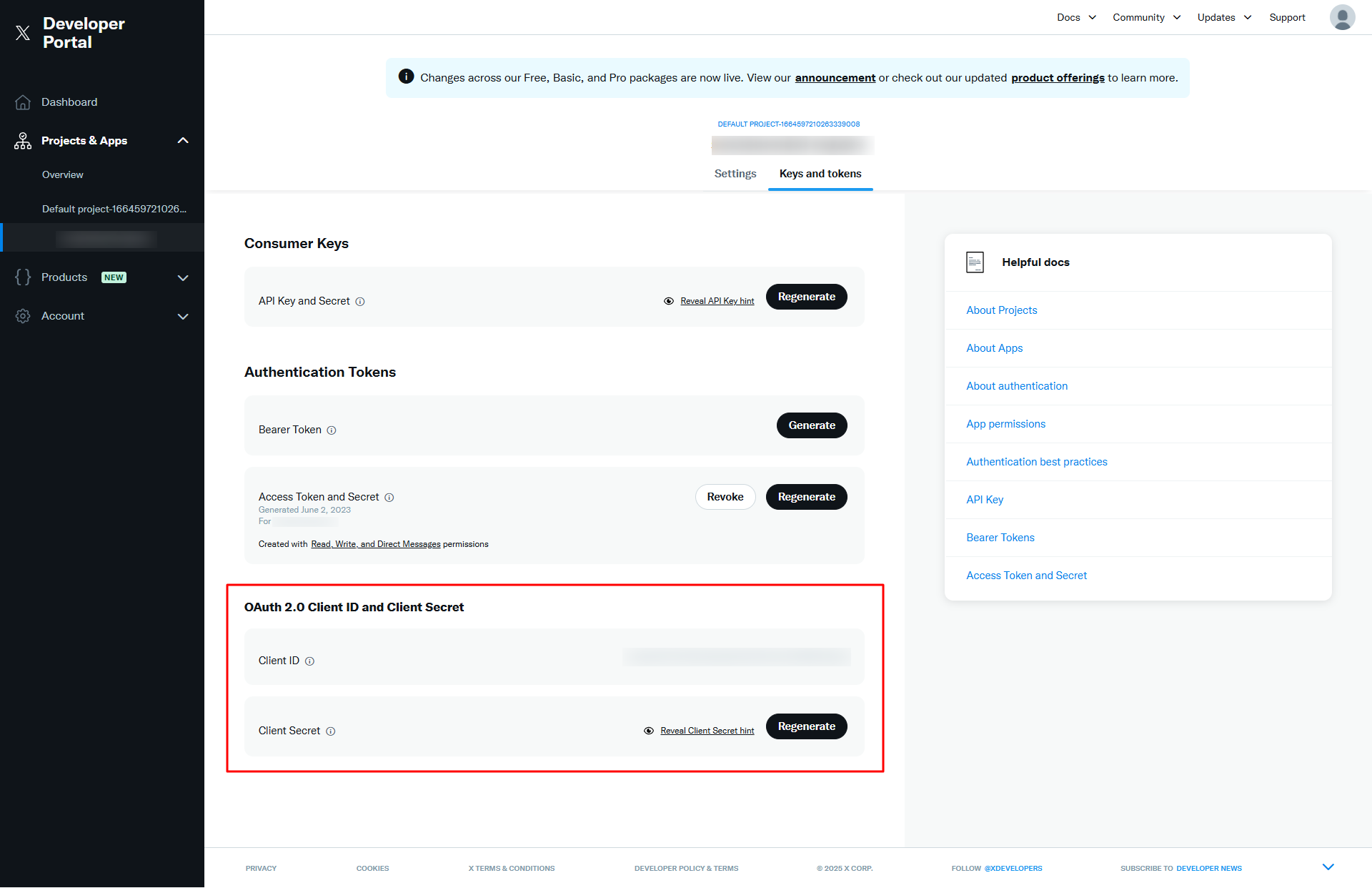The width and height of the screenshot is (1372, 888).
Task: Select Default project-166459721026... in sidebar
Action: (x=114, y=209)
